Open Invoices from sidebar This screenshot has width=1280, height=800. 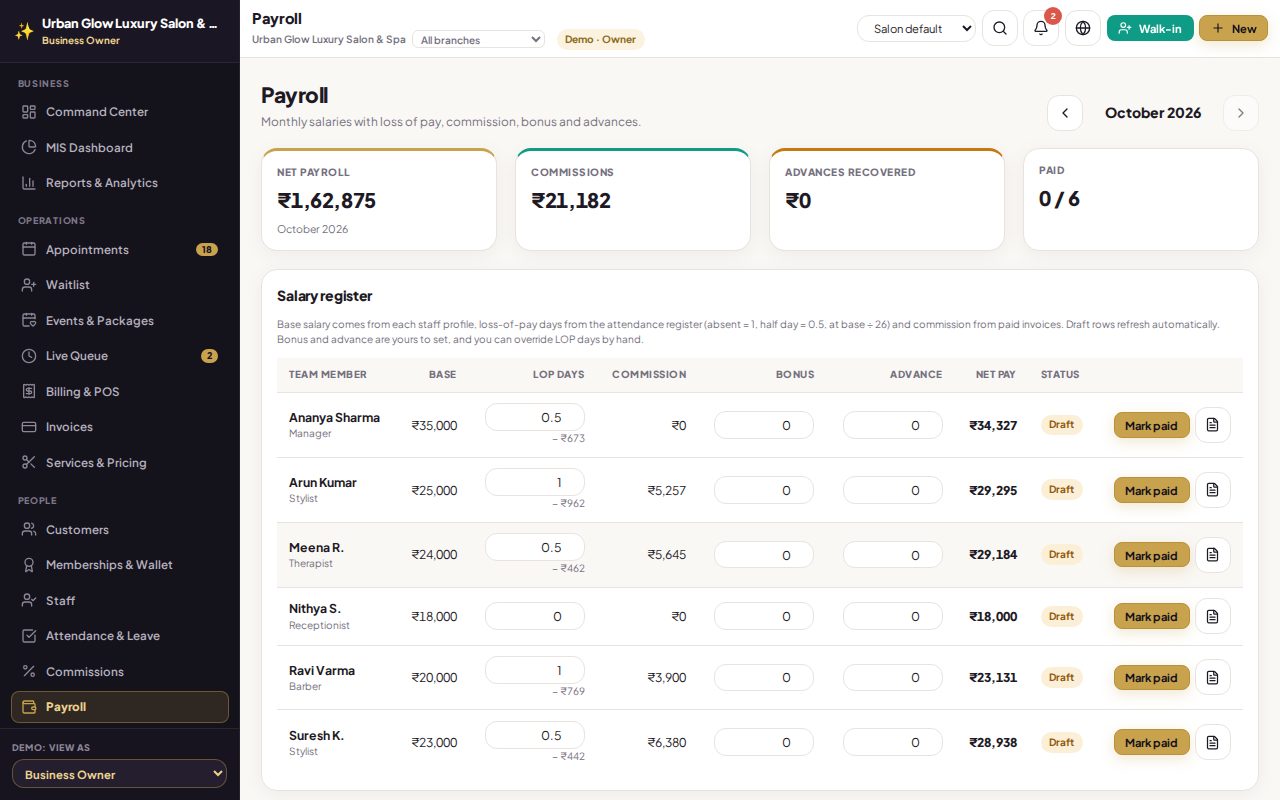(120, 427)
